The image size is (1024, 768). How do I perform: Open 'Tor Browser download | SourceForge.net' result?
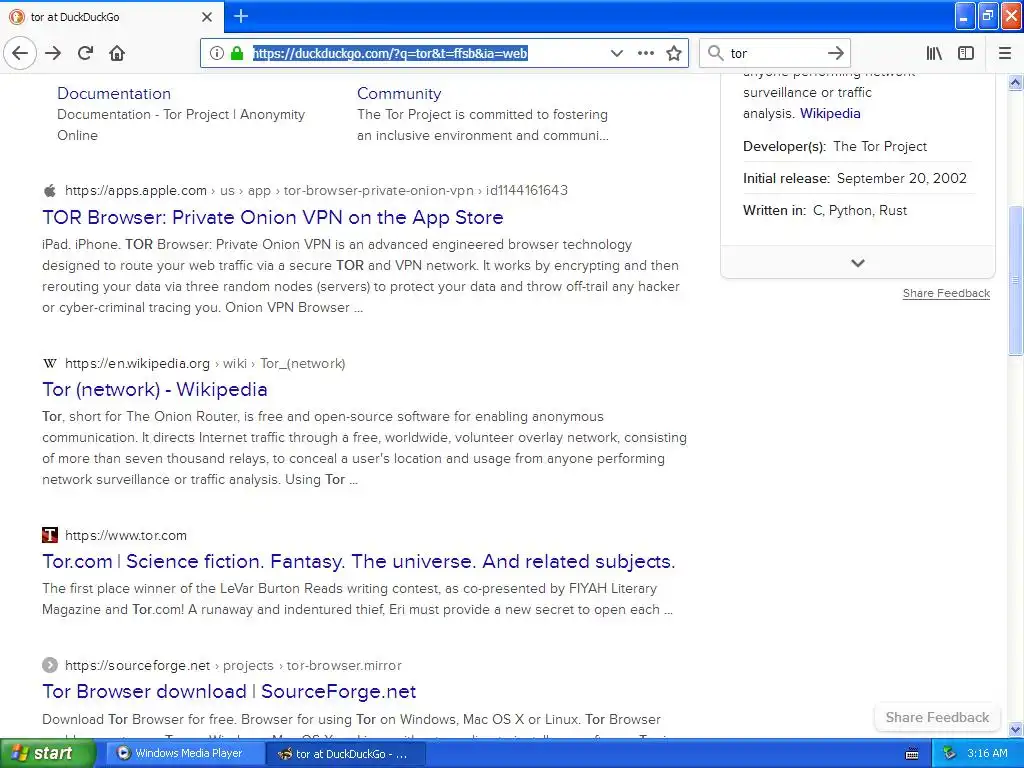point(229,692)
